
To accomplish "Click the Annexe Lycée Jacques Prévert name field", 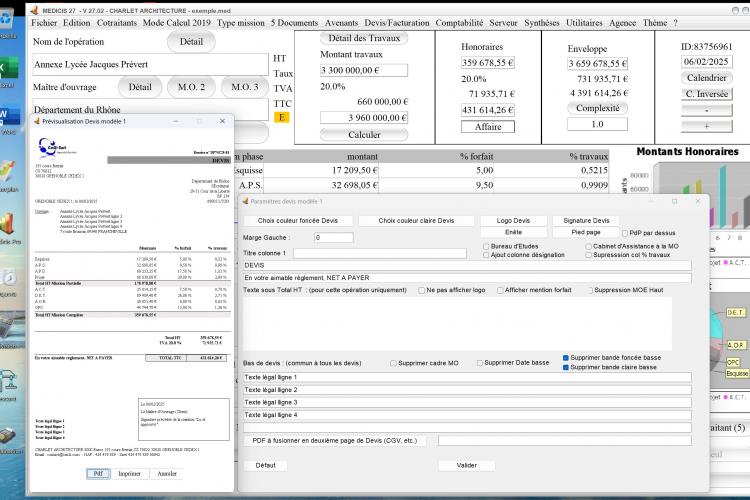I will (x=151, y=65).
